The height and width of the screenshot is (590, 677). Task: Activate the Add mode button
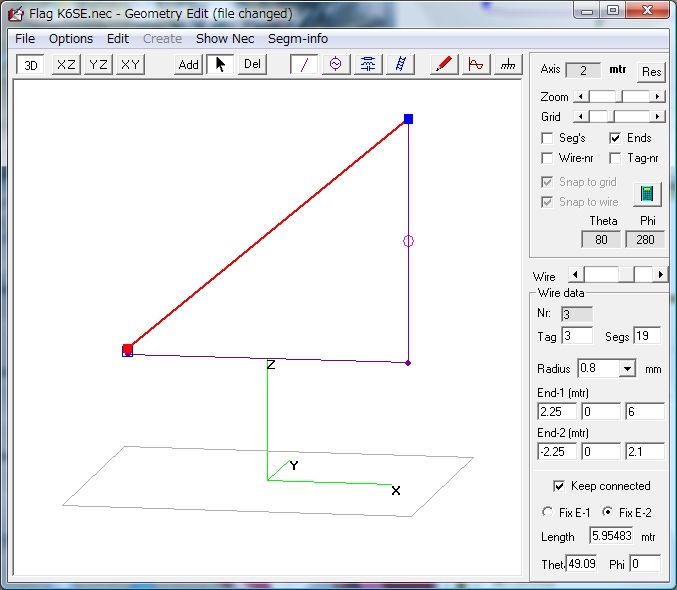tap(188, 65)
